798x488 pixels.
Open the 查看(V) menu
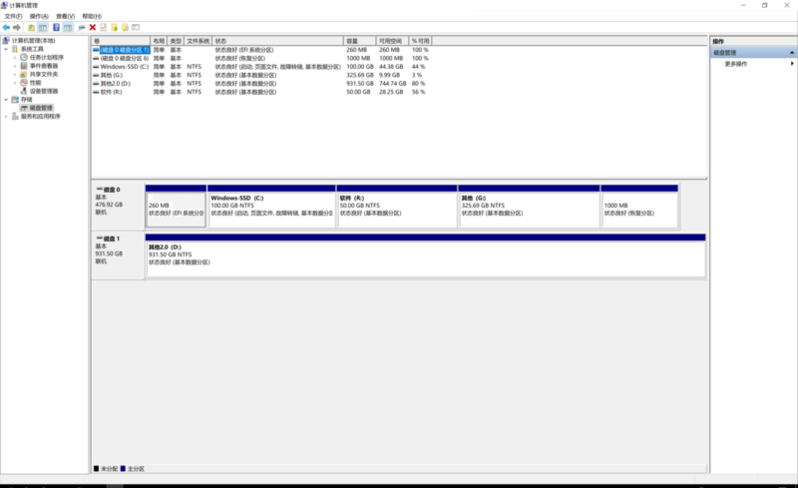[64, 16]
